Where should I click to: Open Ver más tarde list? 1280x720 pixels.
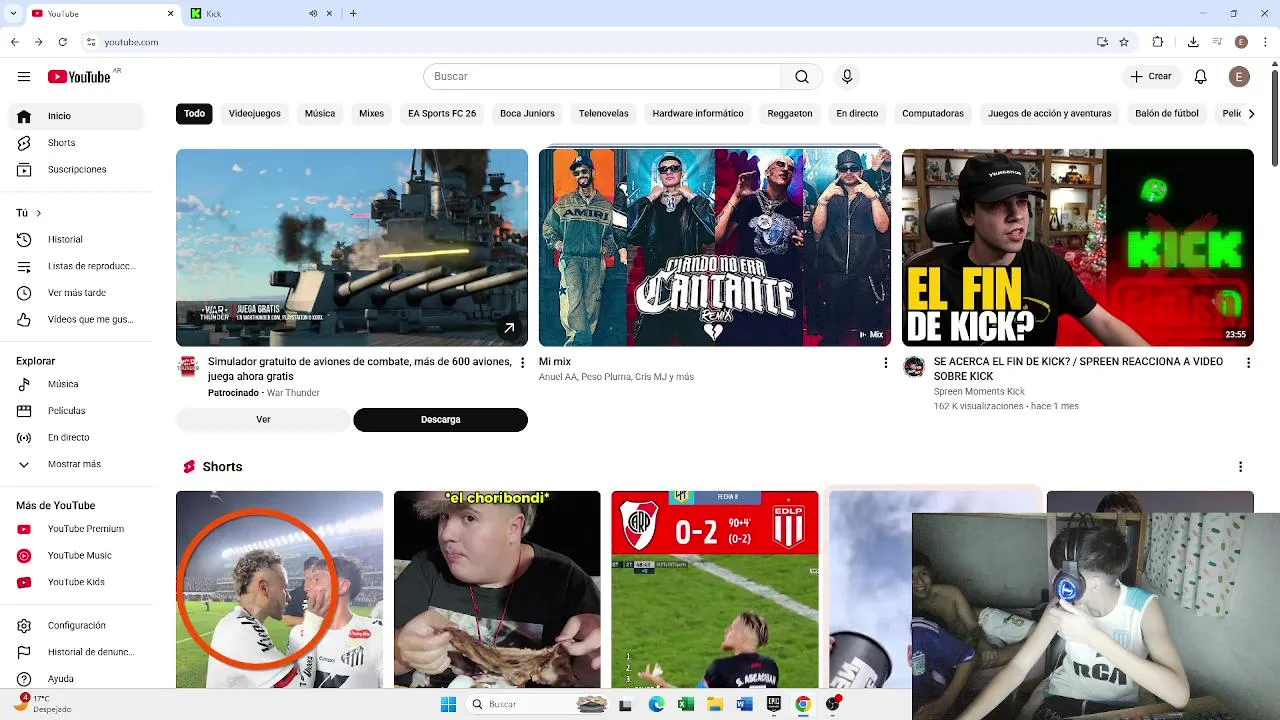76,293
